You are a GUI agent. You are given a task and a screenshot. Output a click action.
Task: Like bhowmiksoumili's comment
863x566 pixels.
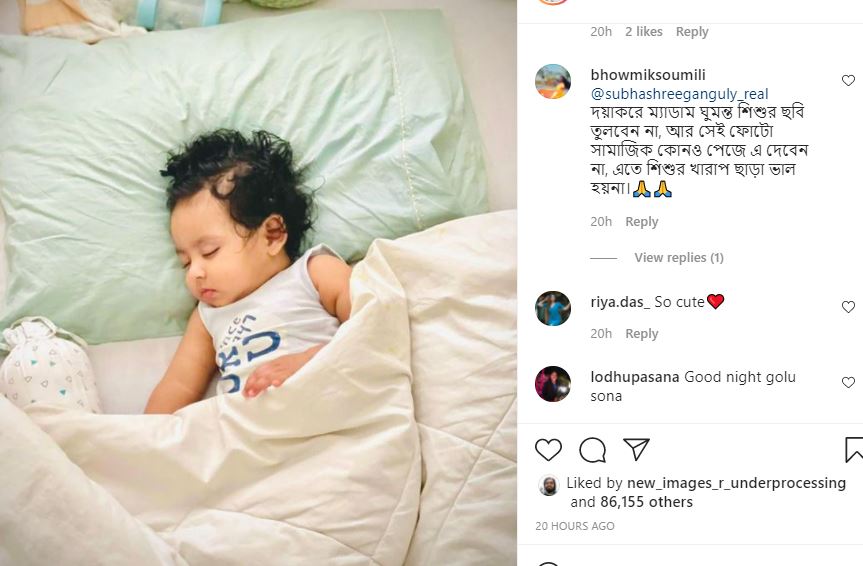pyautogui.click(x=848, y=80)
